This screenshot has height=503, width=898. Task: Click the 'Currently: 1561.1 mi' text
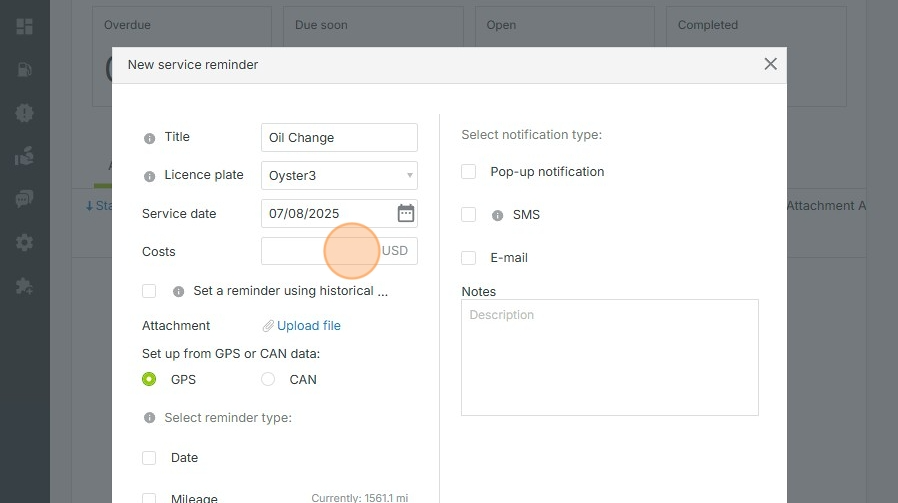click(x=360, y=498)
